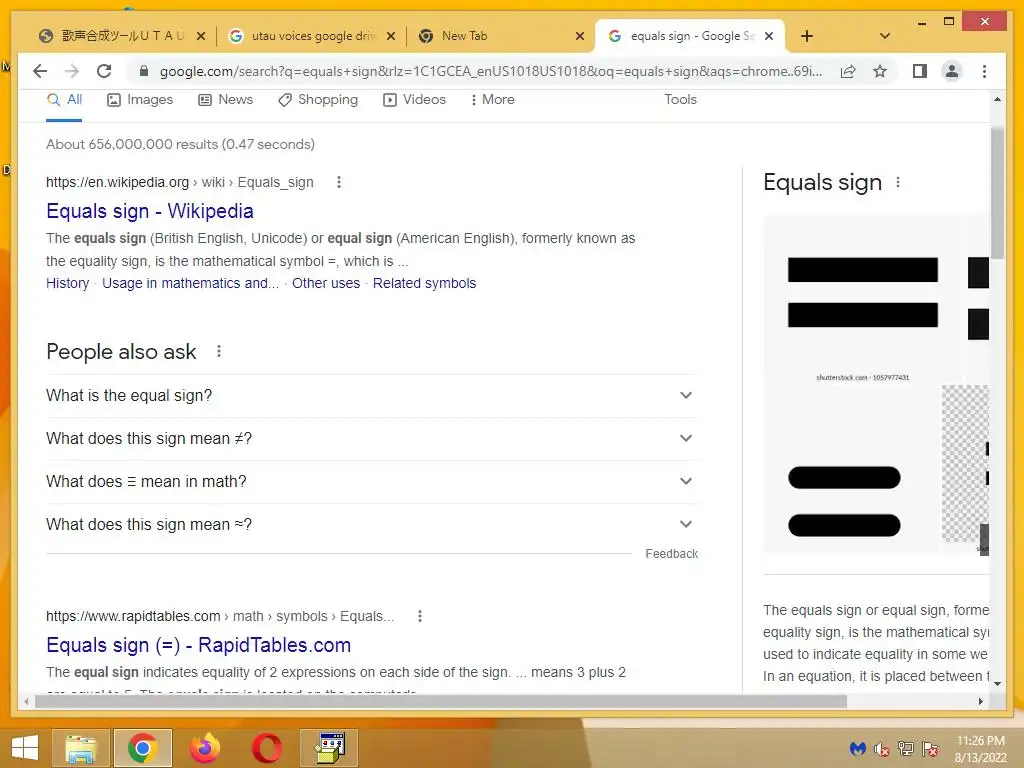The height and width of the screenshot is (768, 1024).
Task: Close the New Tab tab
Action: (579, 36)
